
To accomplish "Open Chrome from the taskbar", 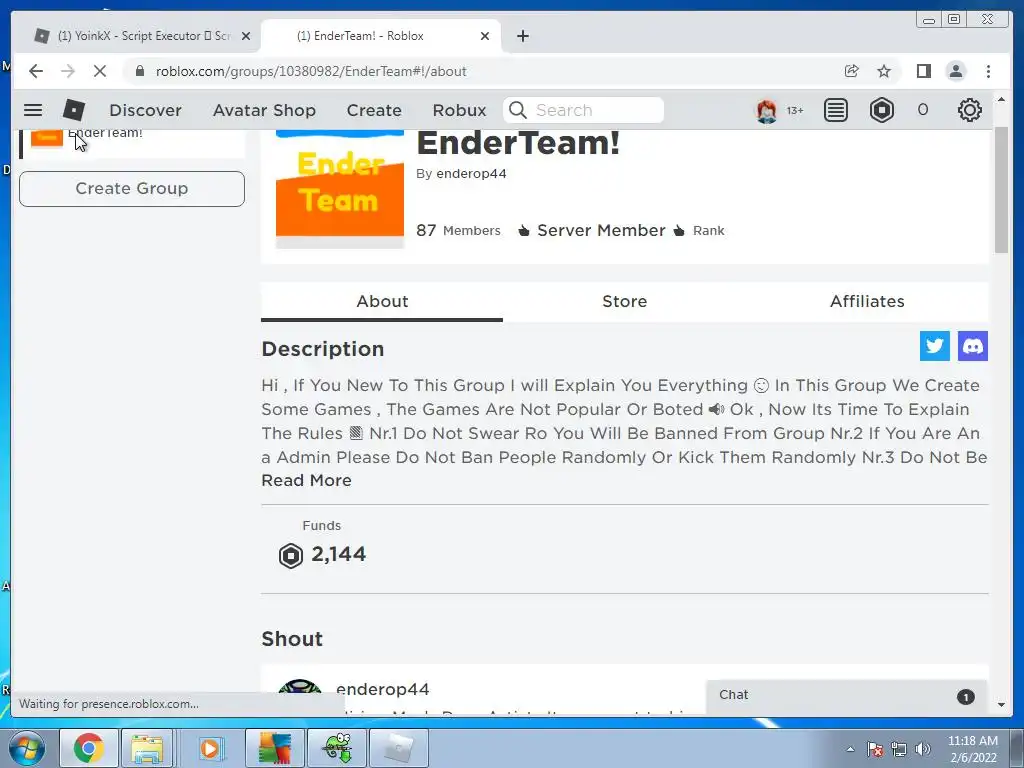I will coord(88,748).
